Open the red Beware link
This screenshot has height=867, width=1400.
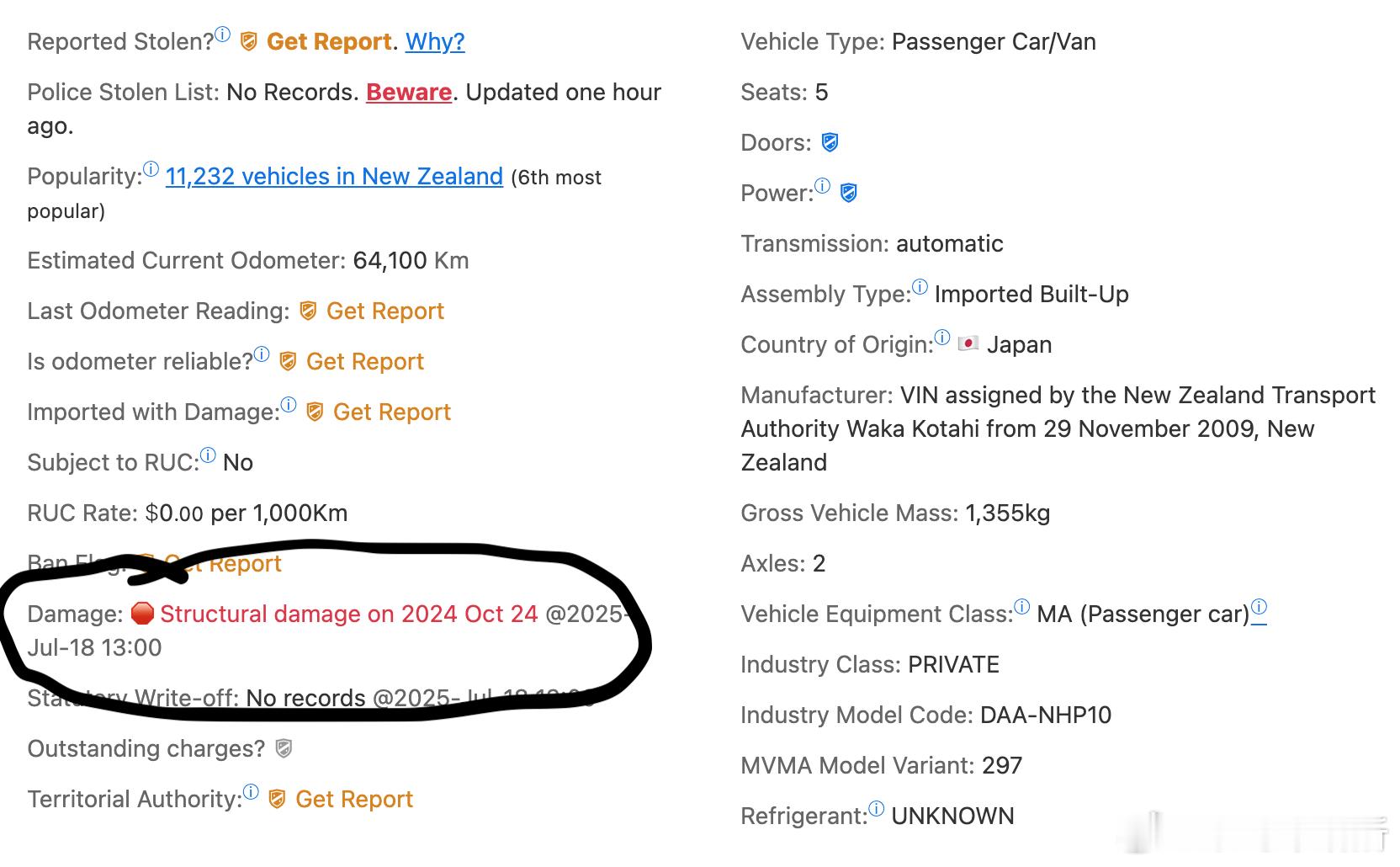409,92
